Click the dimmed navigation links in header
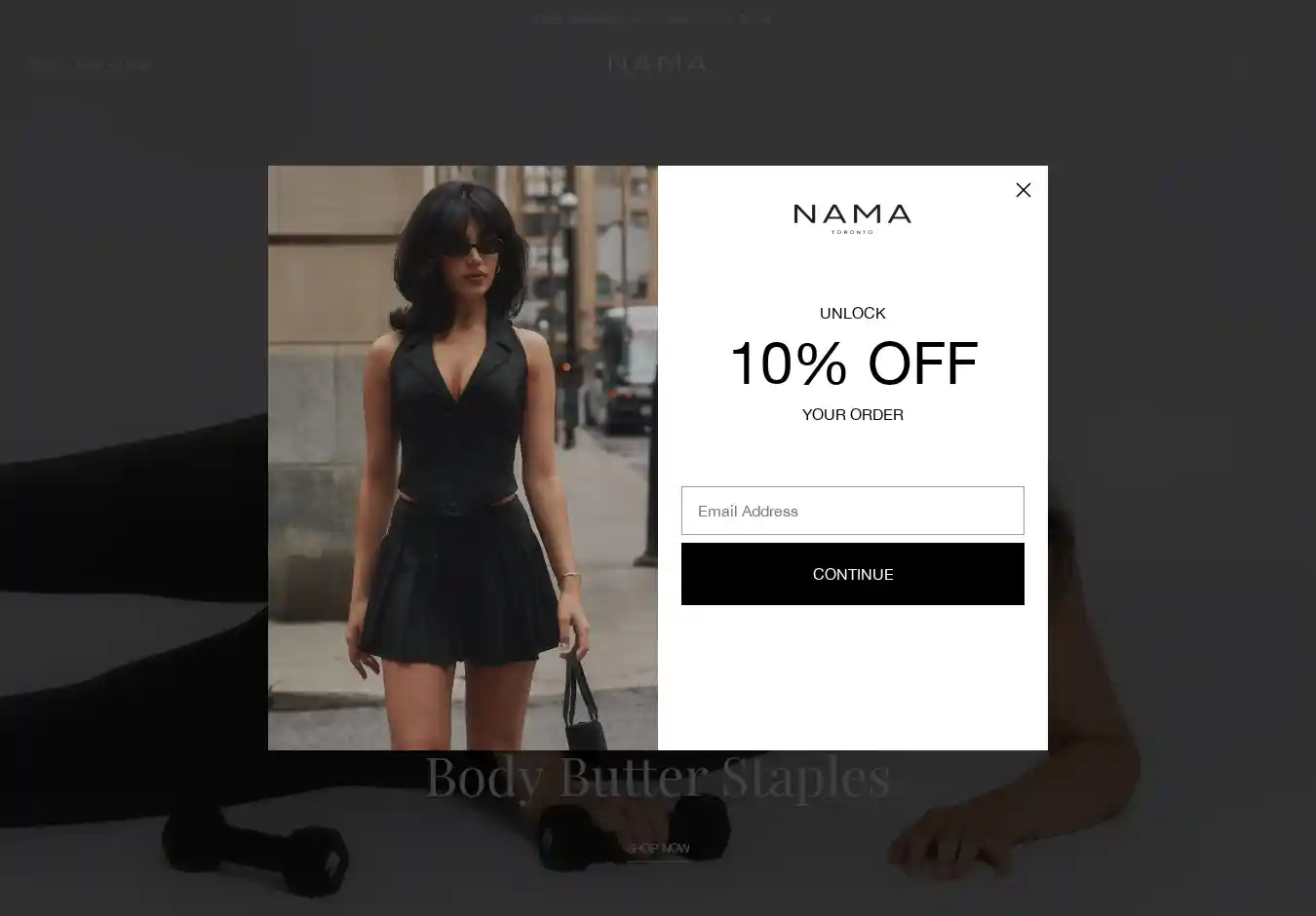1316x916 pixels. (89, 65)
